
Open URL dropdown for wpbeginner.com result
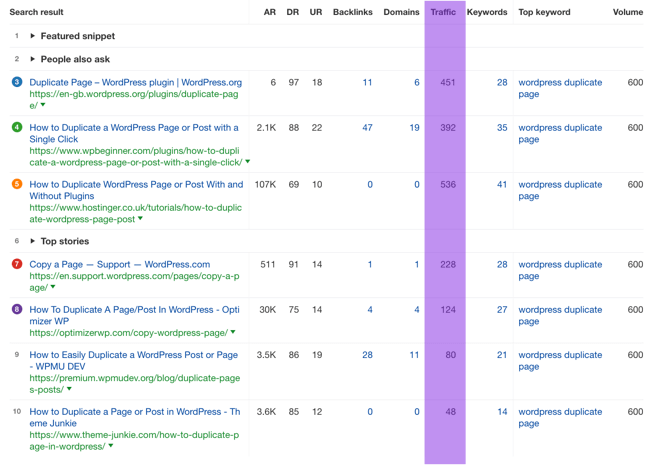click(x=248, y=162)
